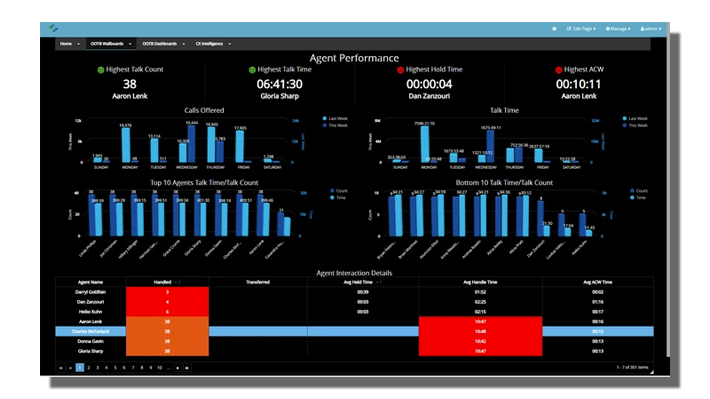Click Wednesday's 10,444 bar in Calls Offered

click(192, 144)
